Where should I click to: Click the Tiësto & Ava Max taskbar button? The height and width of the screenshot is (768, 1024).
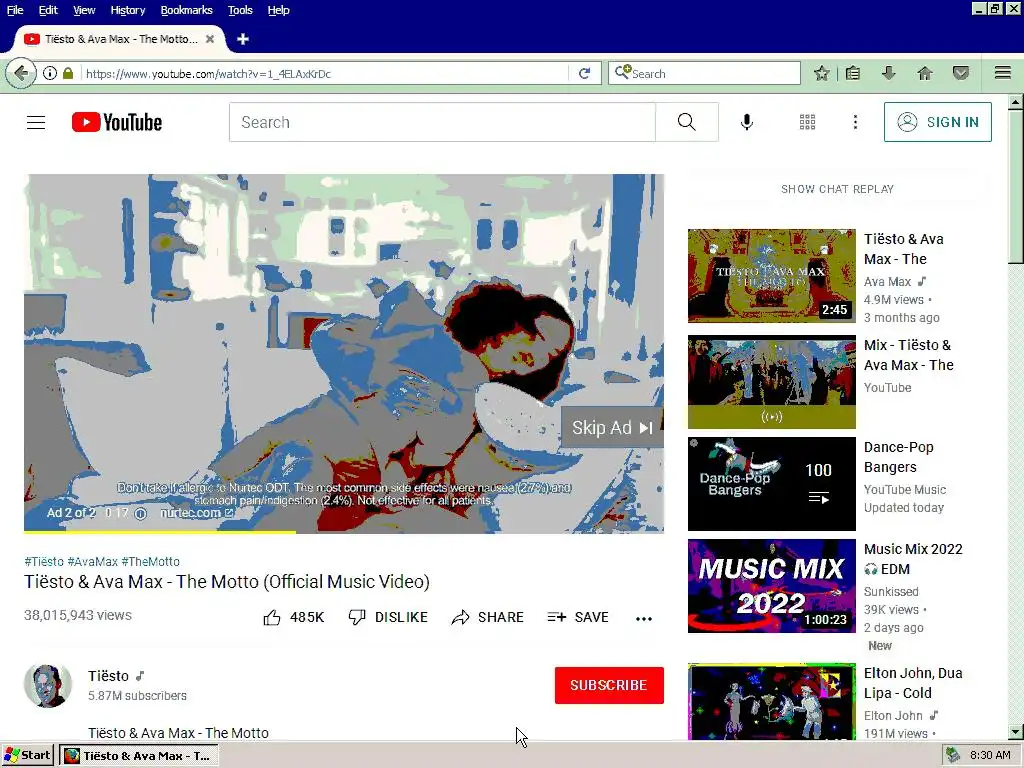138,756
